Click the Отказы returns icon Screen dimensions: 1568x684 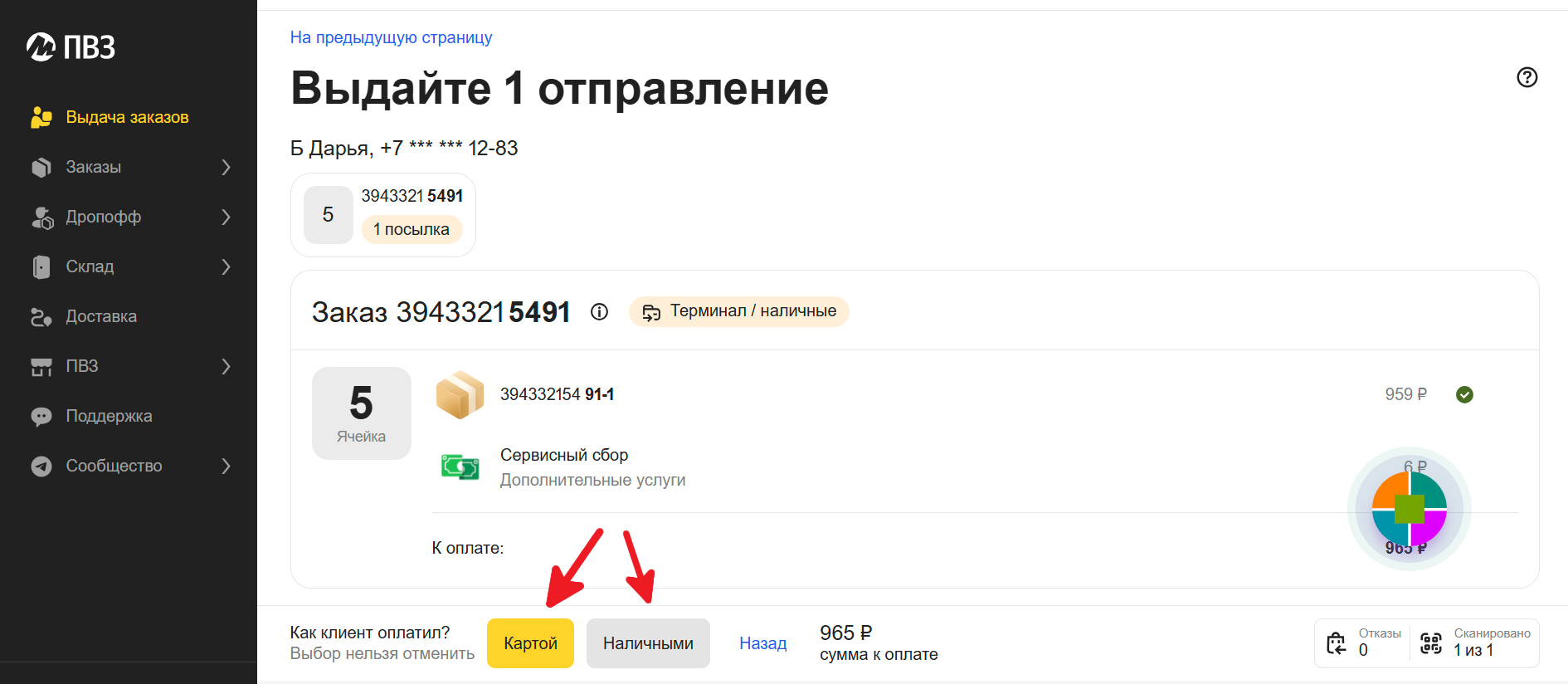[x=1336, y=643]
